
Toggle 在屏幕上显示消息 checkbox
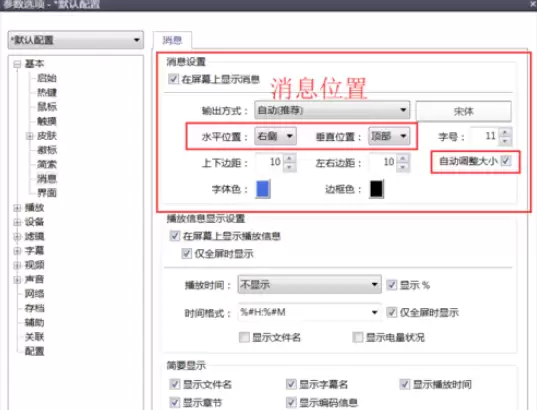[173, 79]
